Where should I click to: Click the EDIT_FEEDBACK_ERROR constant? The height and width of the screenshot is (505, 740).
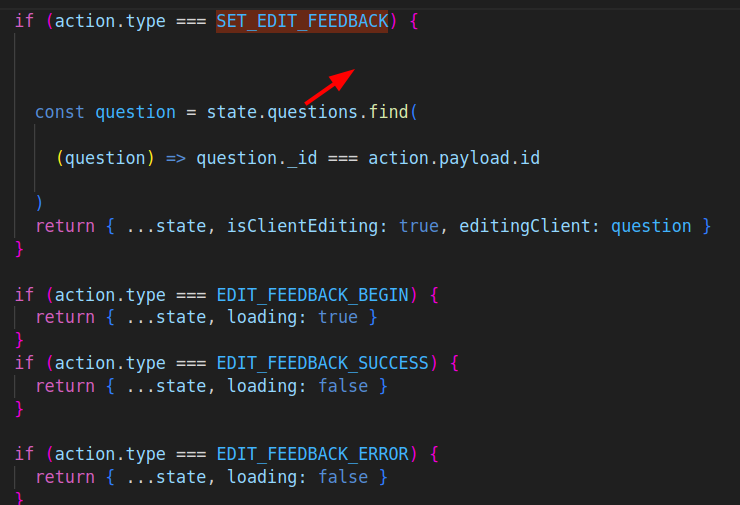[312, 453]
